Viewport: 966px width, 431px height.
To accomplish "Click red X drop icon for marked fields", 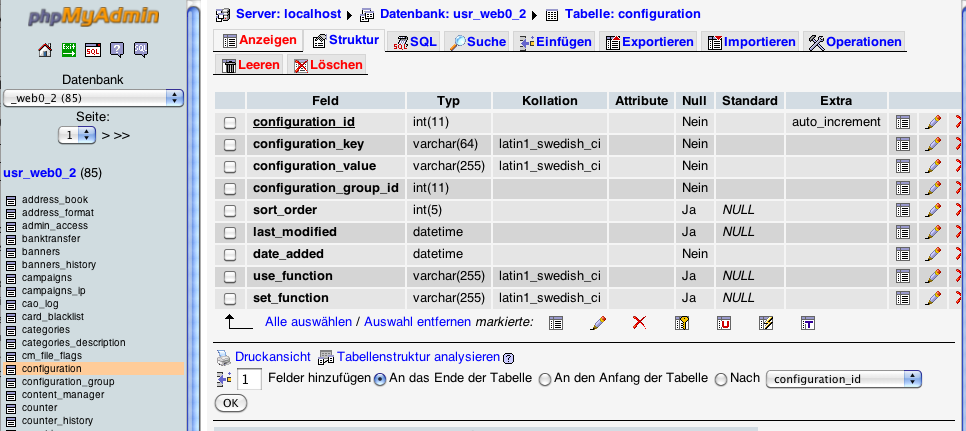I will pos(640,322).
